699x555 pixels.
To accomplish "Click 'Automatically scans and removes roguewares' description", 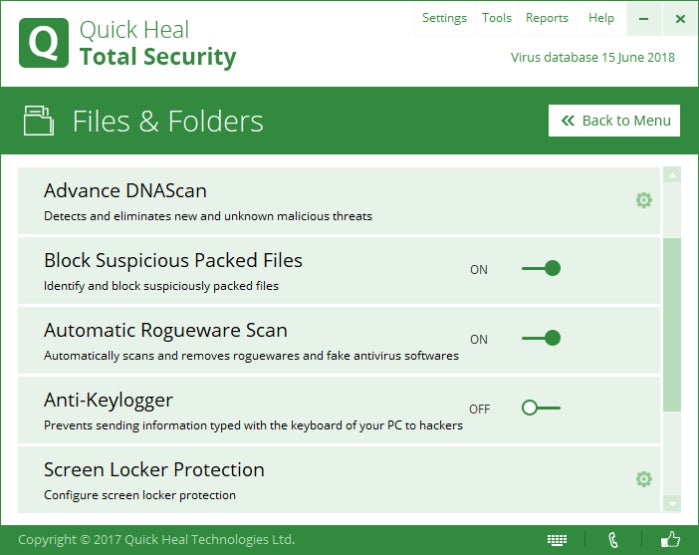I will point(251,356).
